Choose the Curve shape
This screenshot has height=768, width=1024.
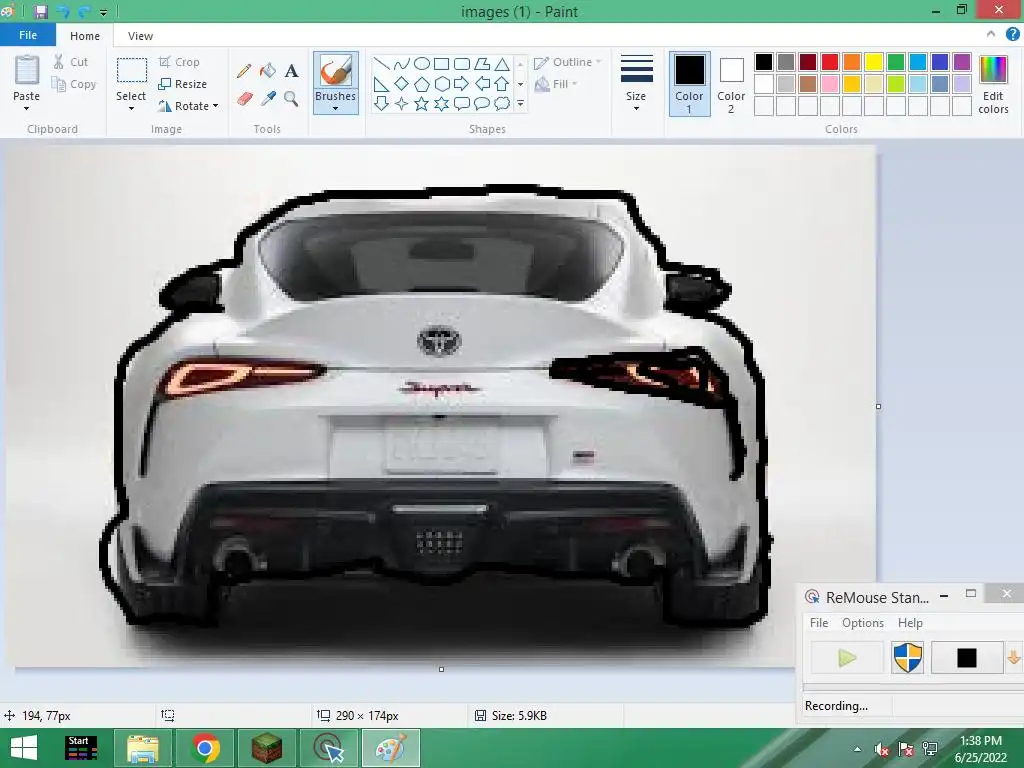click(x=402, y=63)
